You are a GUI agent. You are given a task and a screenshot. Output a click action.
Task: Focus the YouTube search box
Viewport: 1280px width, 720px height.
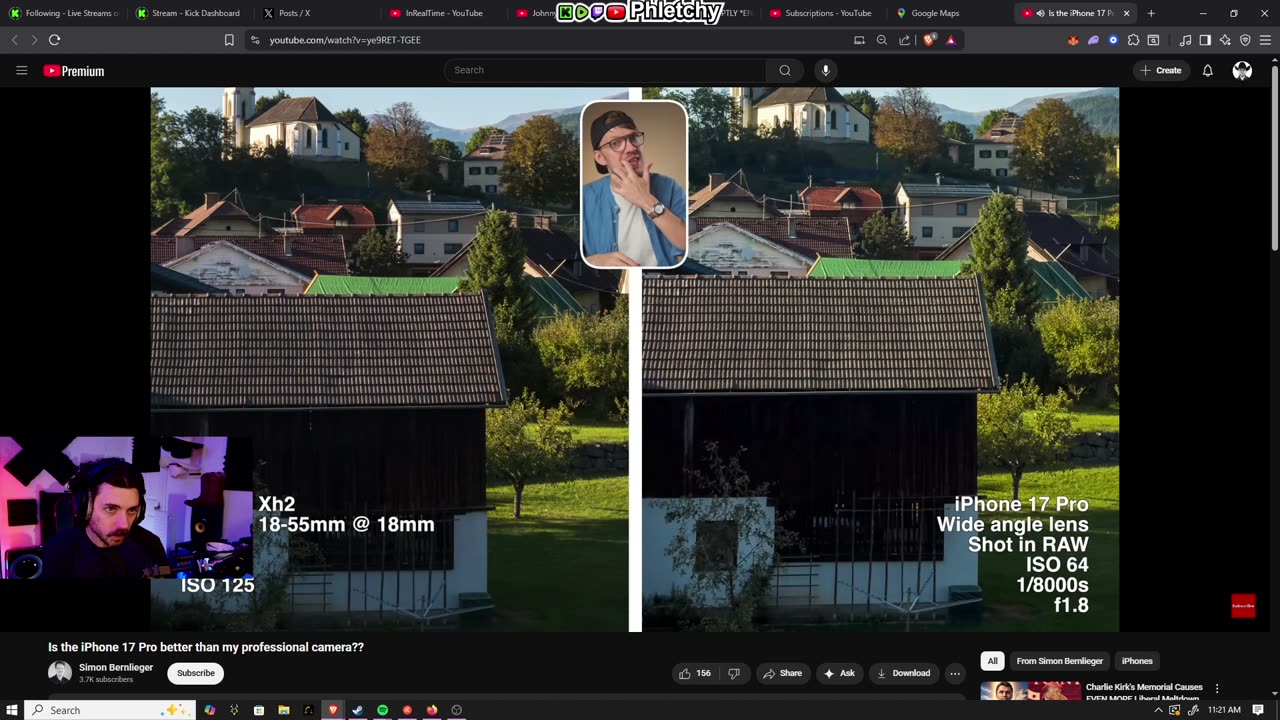[x=605, y=70]
